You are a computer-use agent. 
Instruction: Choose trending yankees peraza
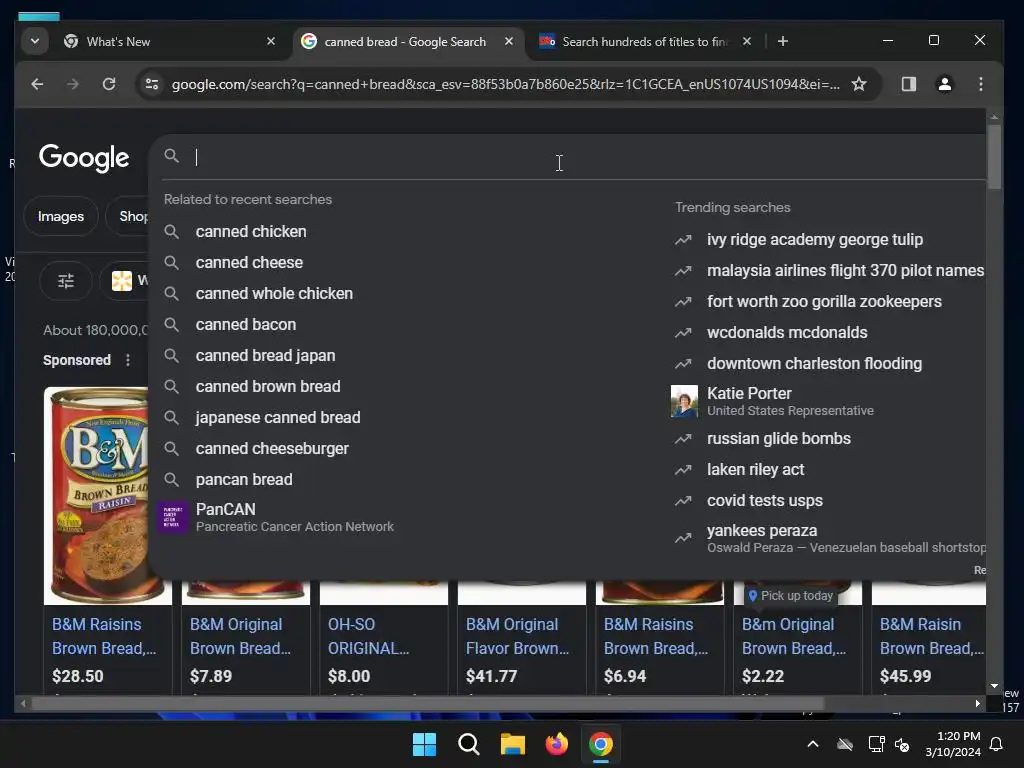[x=829, y=538]
